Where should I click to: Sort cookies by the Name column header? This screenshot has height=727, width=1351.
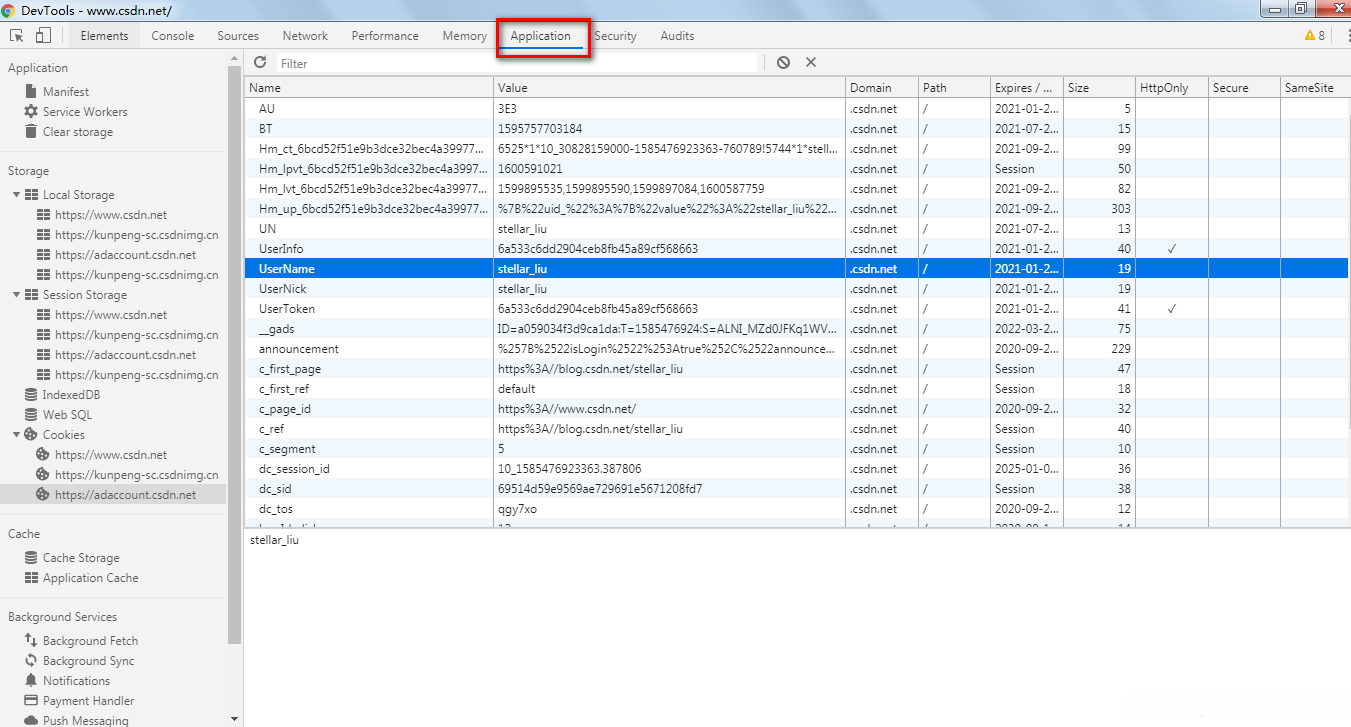coord(368,88)
